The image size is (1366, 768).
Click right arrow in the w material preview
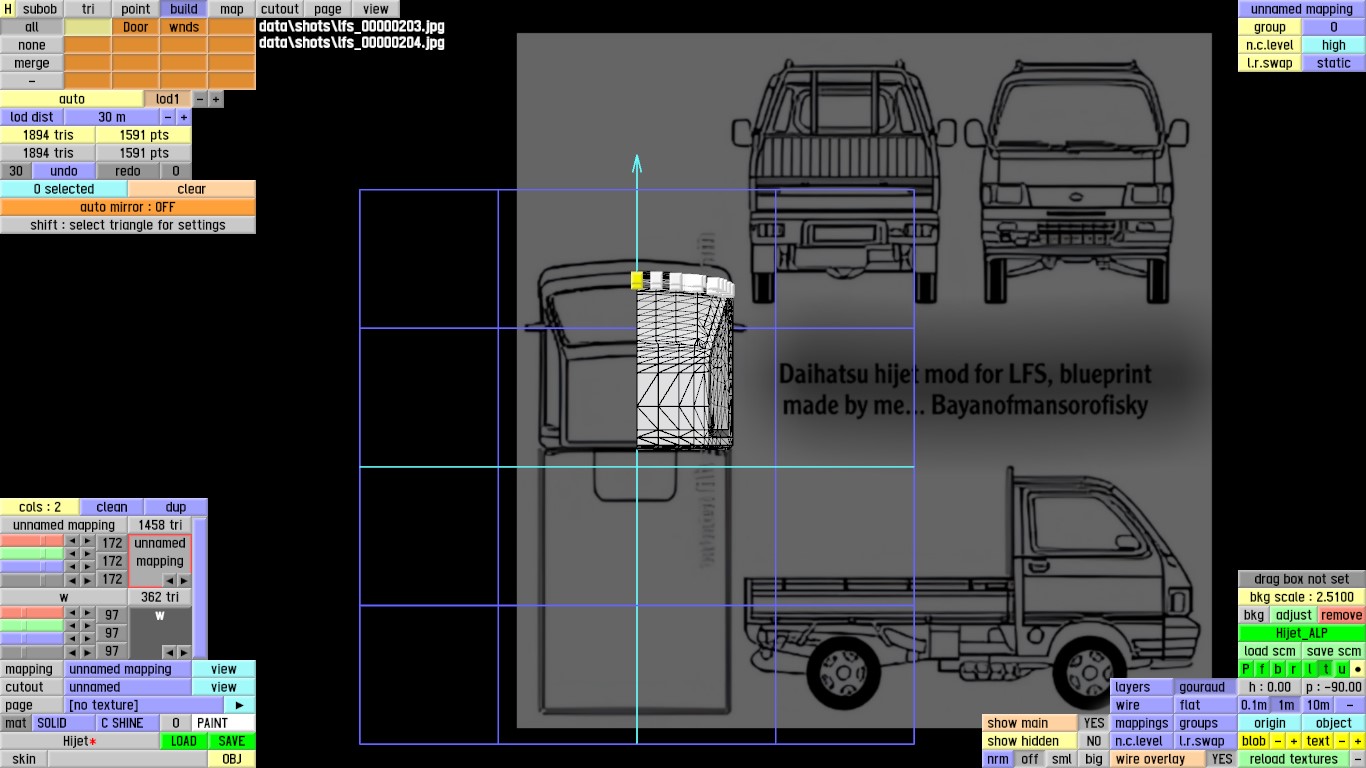click(x=184, y=652)
